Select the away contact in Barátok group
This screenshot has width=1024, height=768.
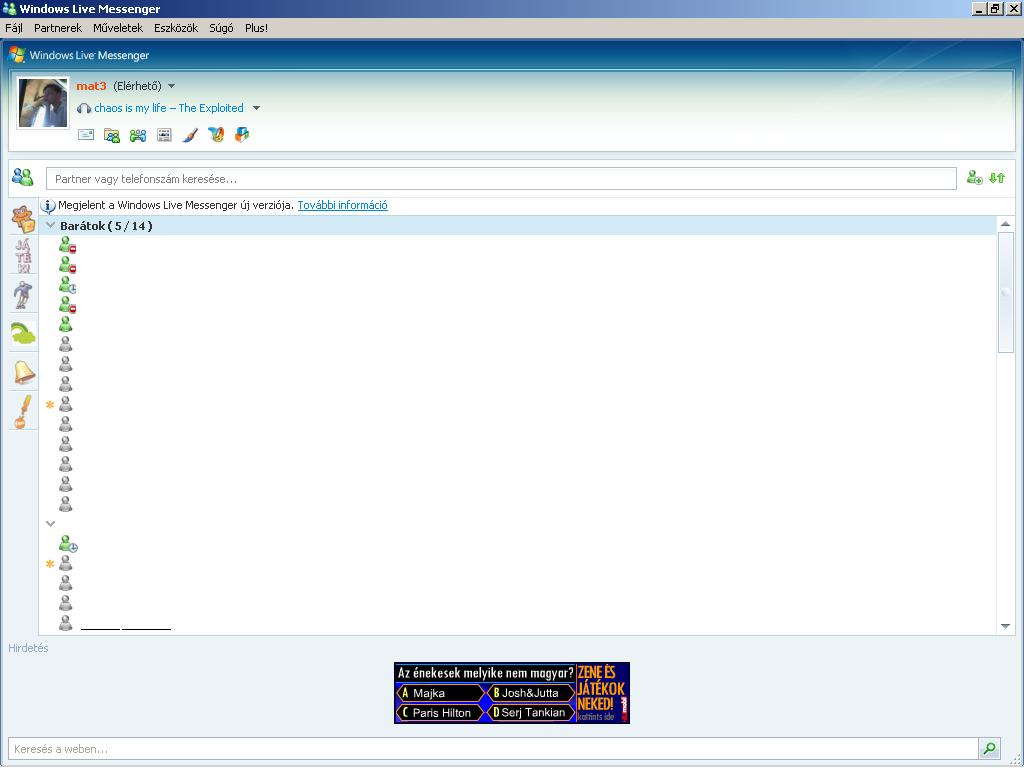pyautogui.click(x=67, y=285)
